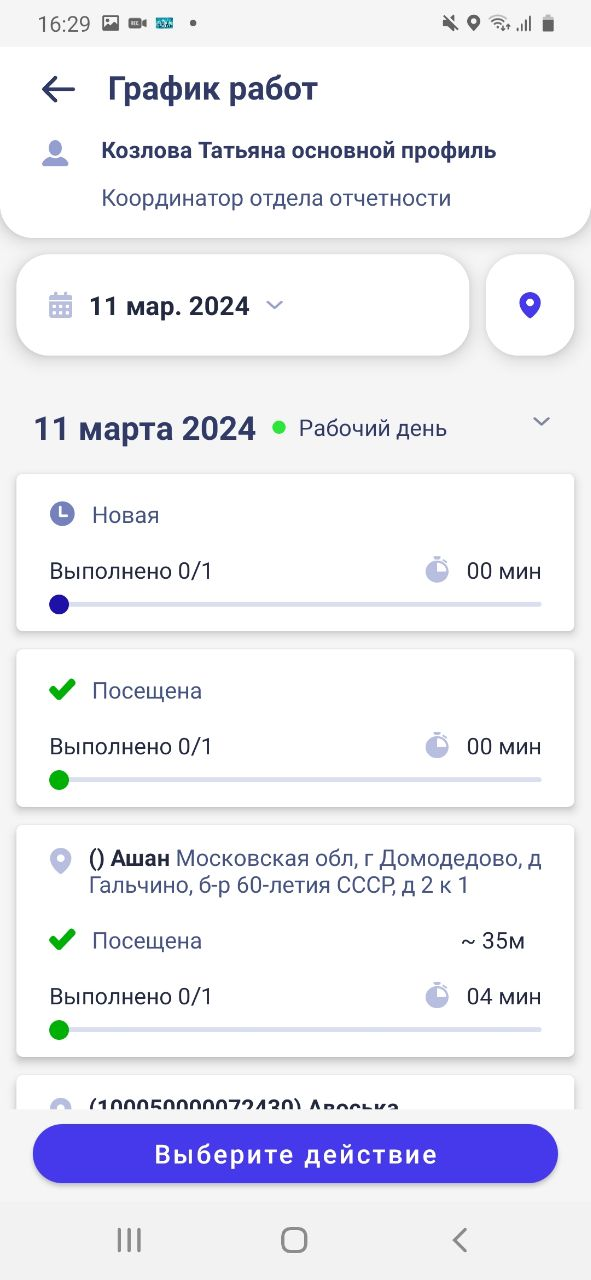Screen dimensions: 591x1280
Task: Tap Android home navigation button
Action: tap(294, 1240)
